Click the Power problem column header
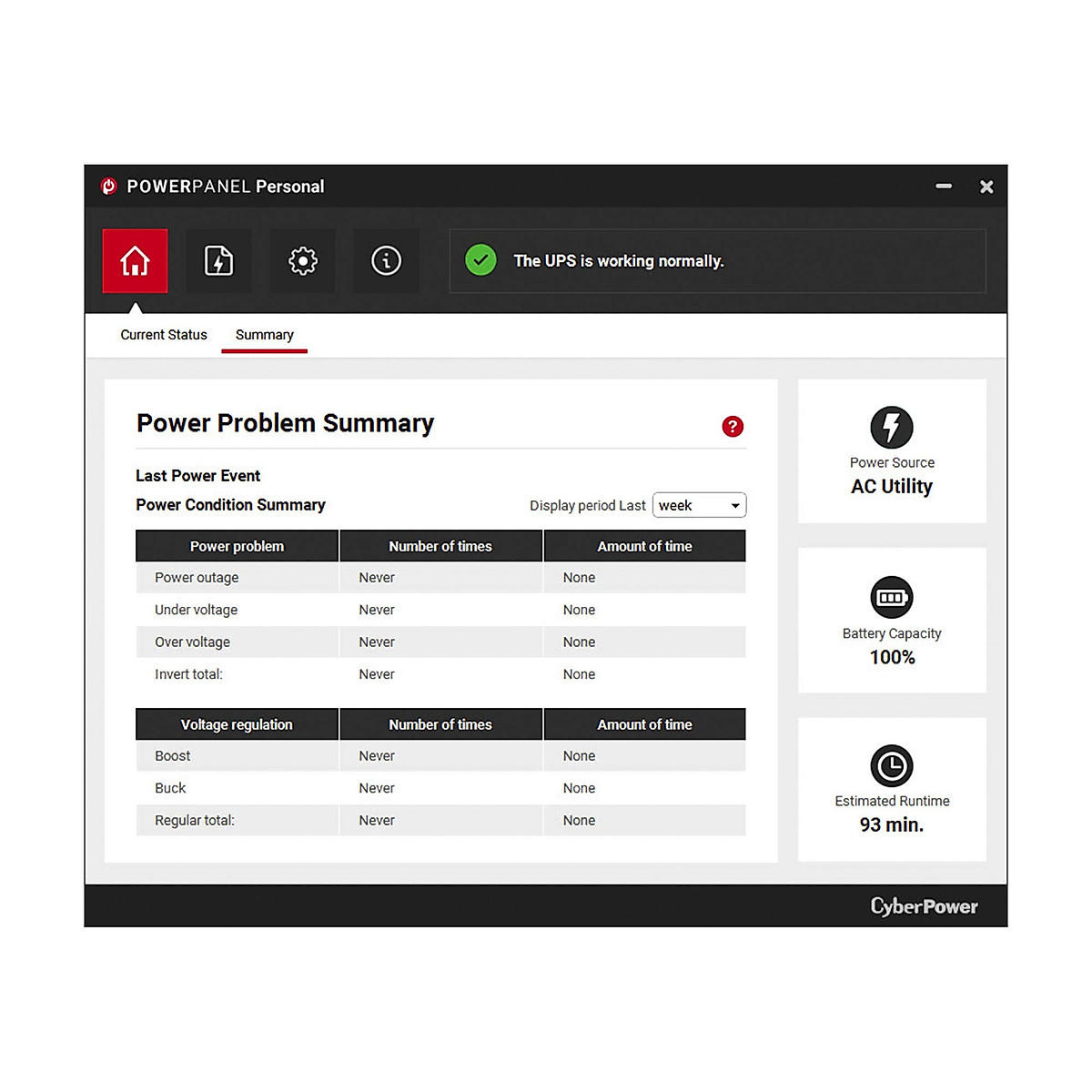This screenshot has height=1092, width=1092. [x=237, y=546]
